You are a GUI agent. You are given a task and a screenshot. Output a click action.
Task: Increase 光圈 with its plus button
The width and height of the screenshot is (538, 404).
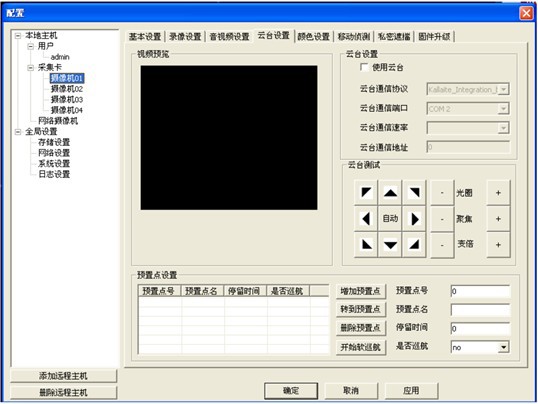point(498,193)
